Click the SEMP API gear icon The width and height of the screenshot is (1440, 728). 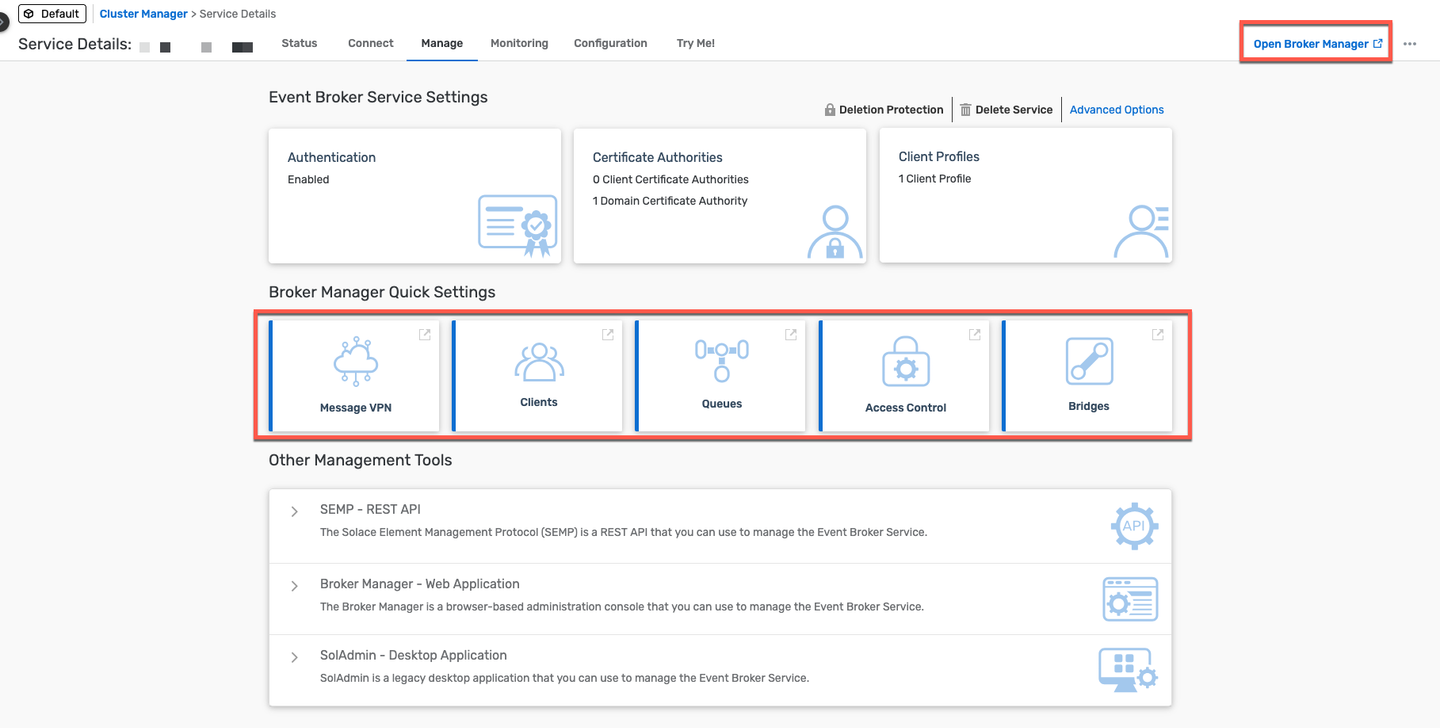(1134, 526)
